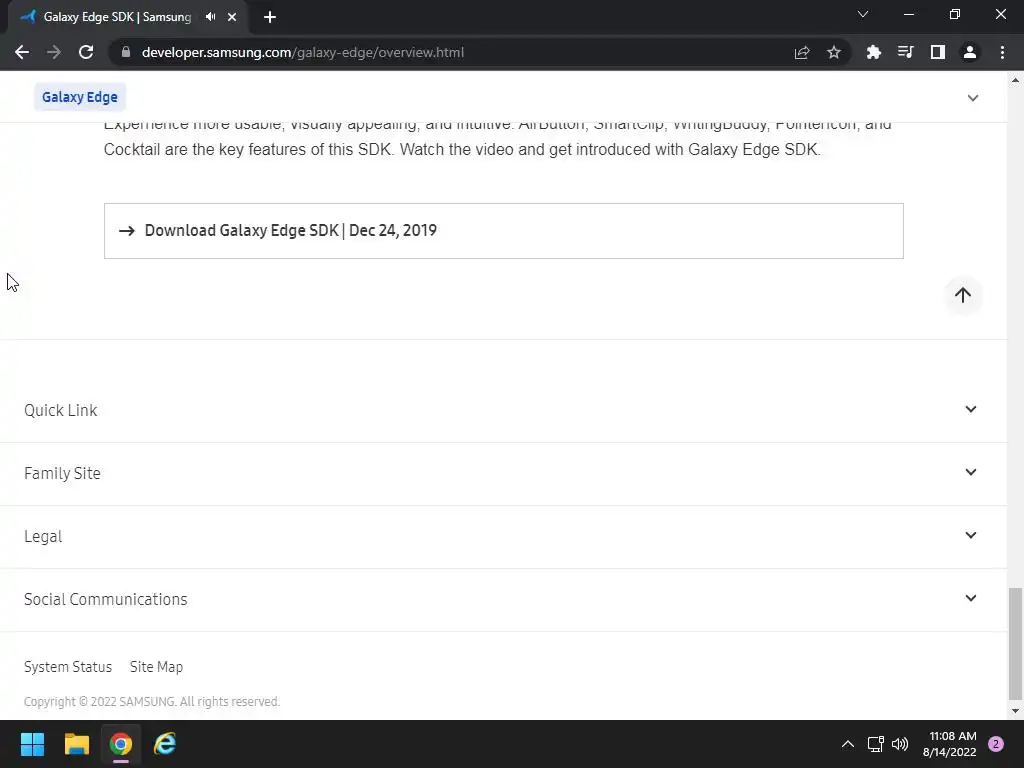Bookmark this page with star icon

834,52
